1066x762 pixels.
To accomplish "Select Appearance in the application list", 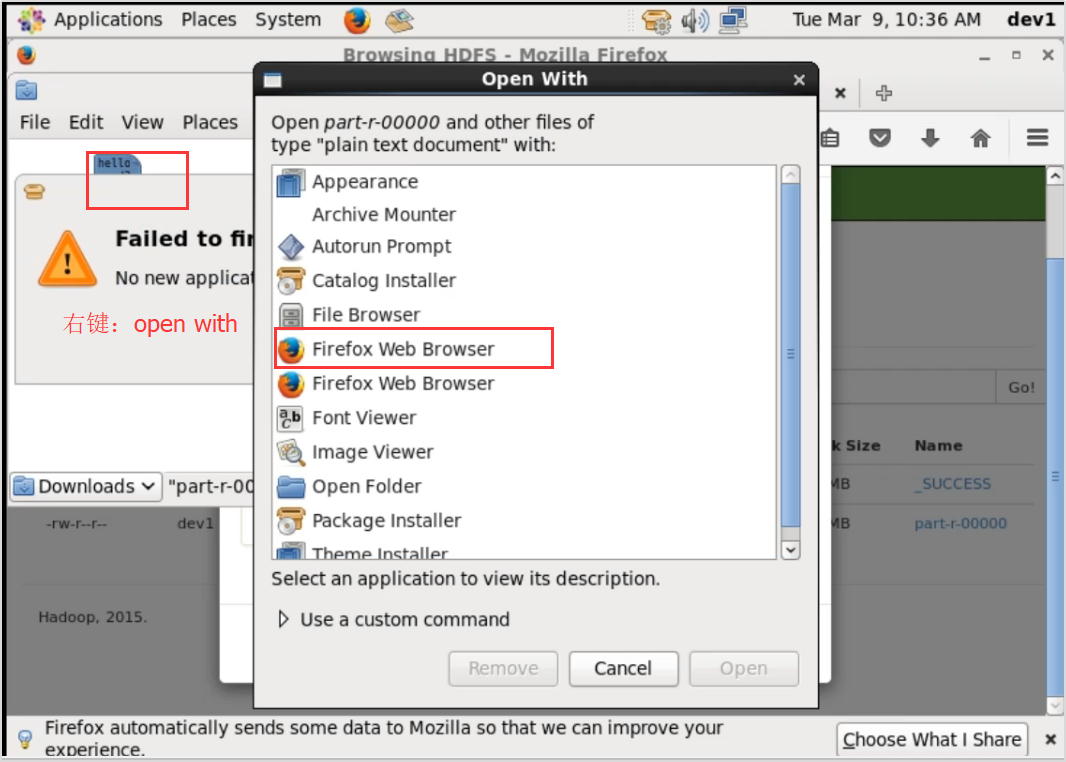I will click(x=524, y=182).
